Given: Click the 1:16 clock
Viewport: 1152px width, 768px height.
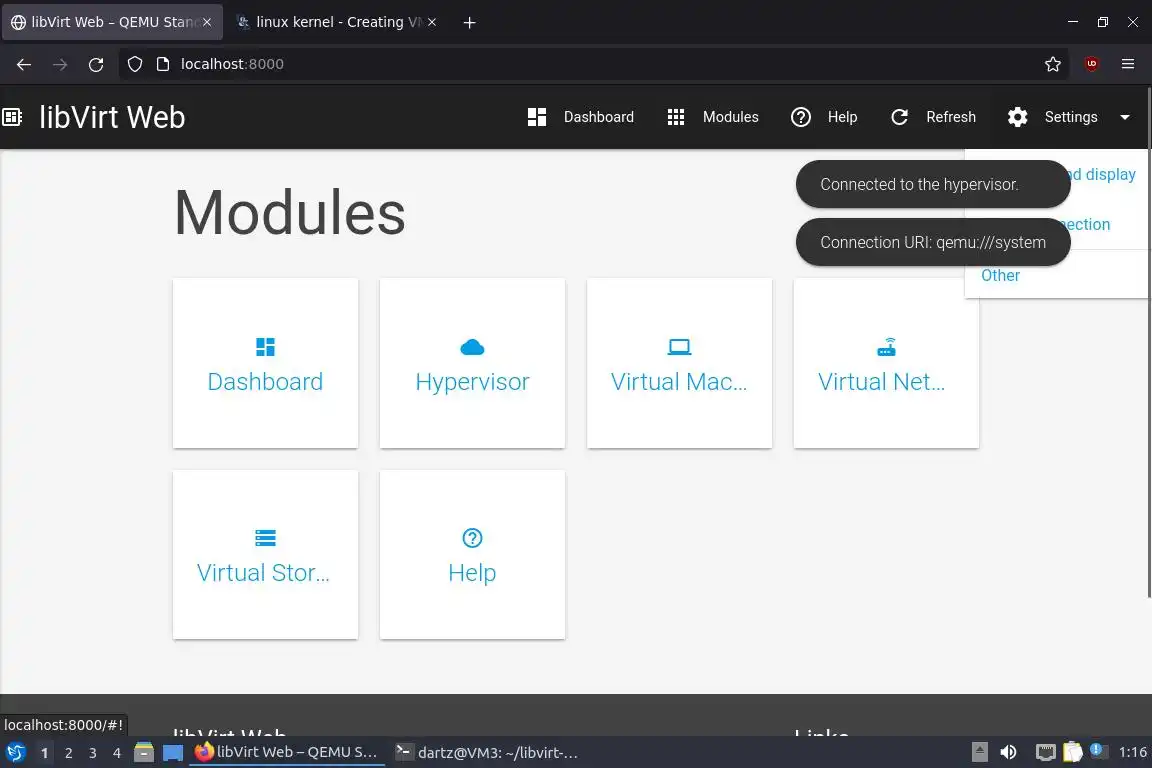Looking at the screenshot, I should point(1132,752).
